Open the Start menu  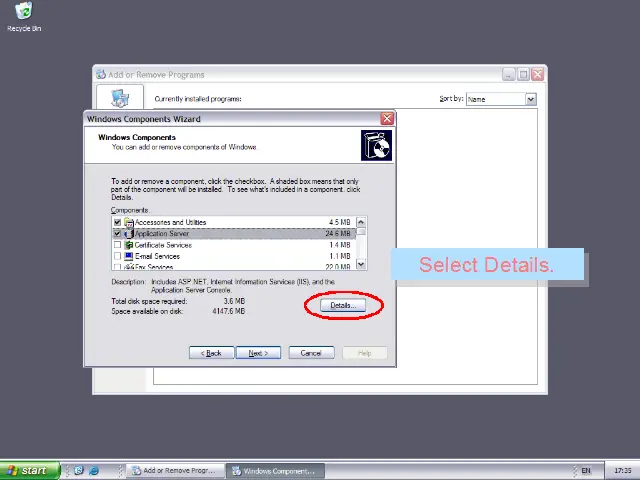[29, 471]
